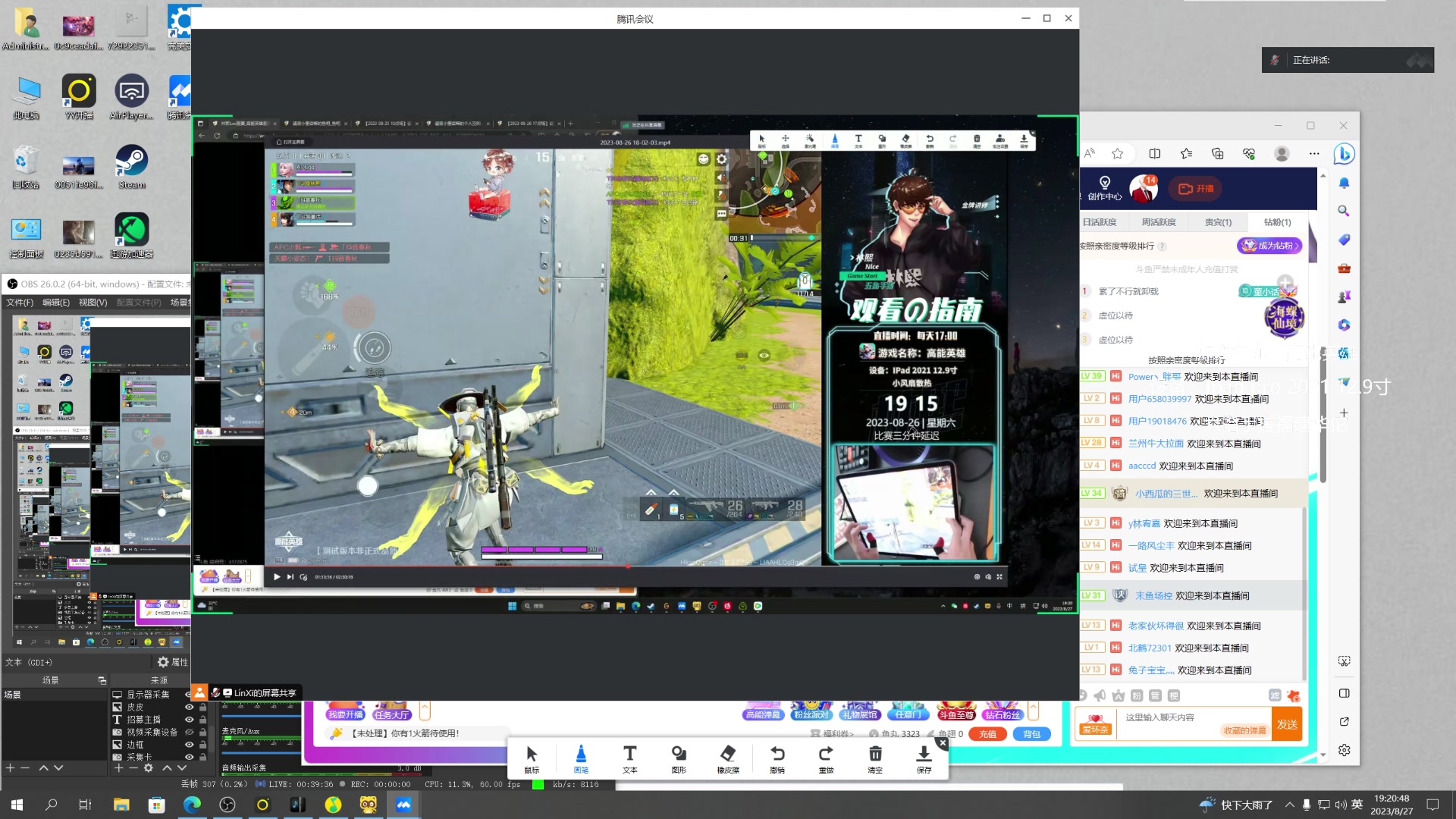Toggle the lock on 招募主播 source
1456x819 pixels.
(202, 720)
